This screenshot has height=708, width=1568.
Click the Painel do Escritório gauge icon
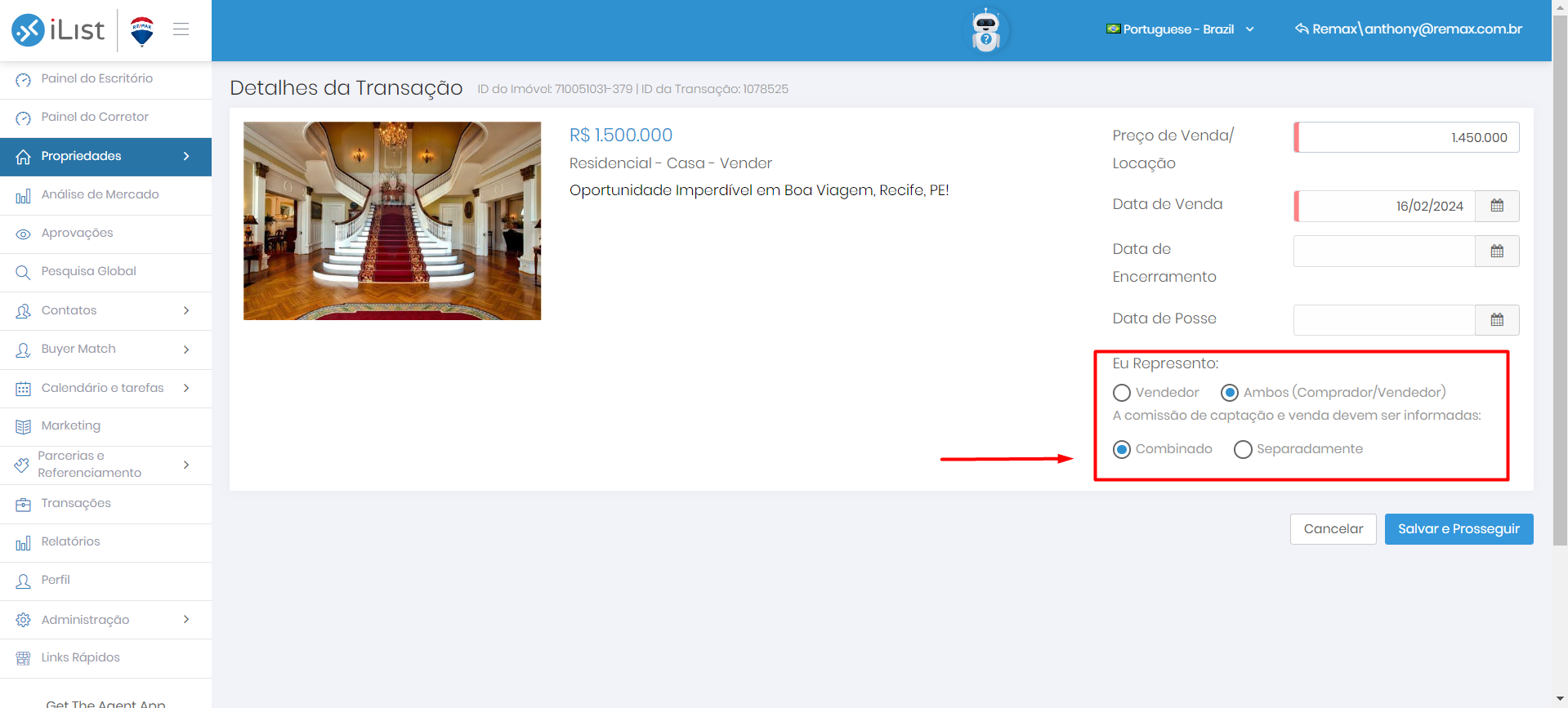[23, 79]
